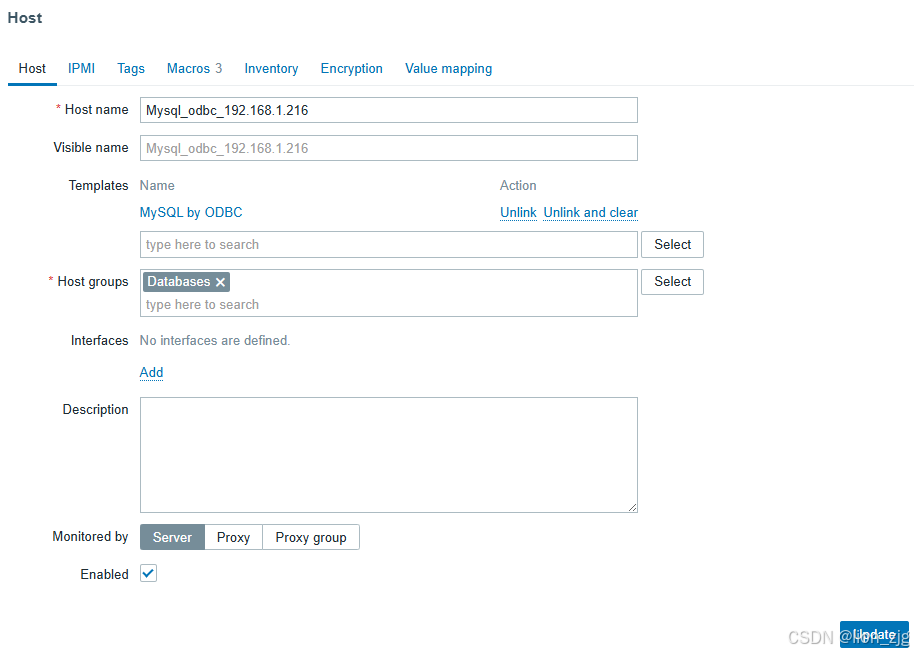Screen dimensions: 914x653
Task: Open the Tags tab
Action: coord(130,68)
